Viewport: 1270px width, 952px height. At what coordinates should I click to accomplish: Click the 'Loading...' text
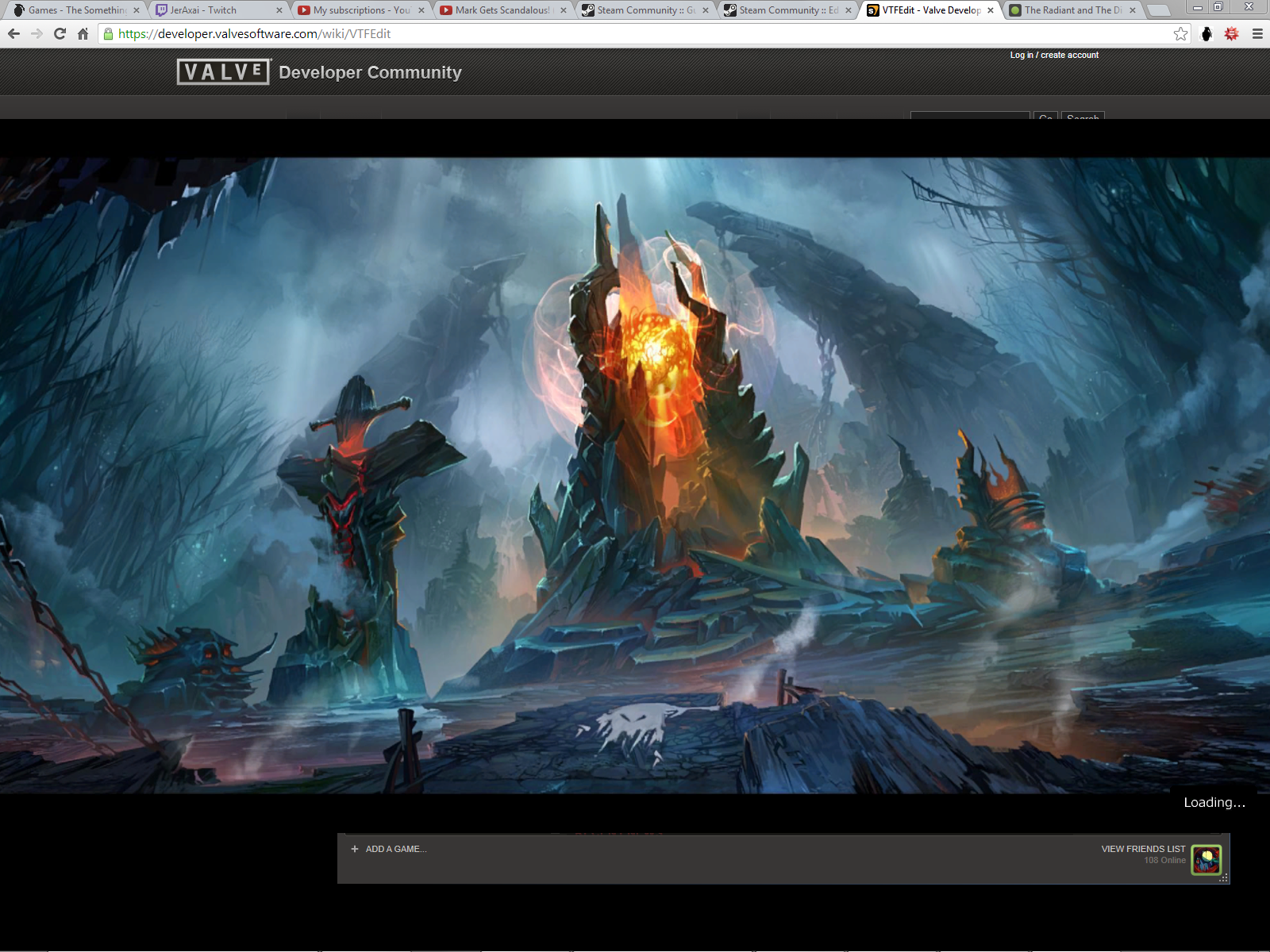coord(1214,803)
